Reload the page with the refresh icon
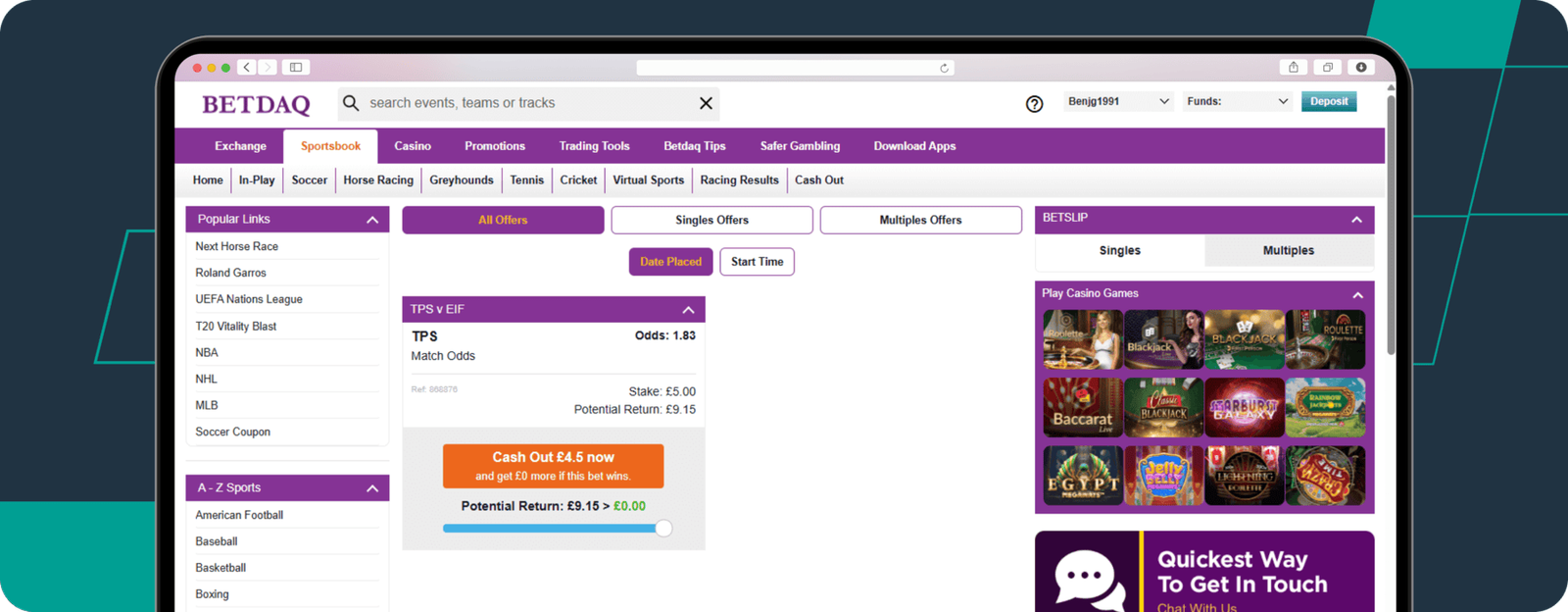The image size is (1568, 612). (x=944, y=69)
